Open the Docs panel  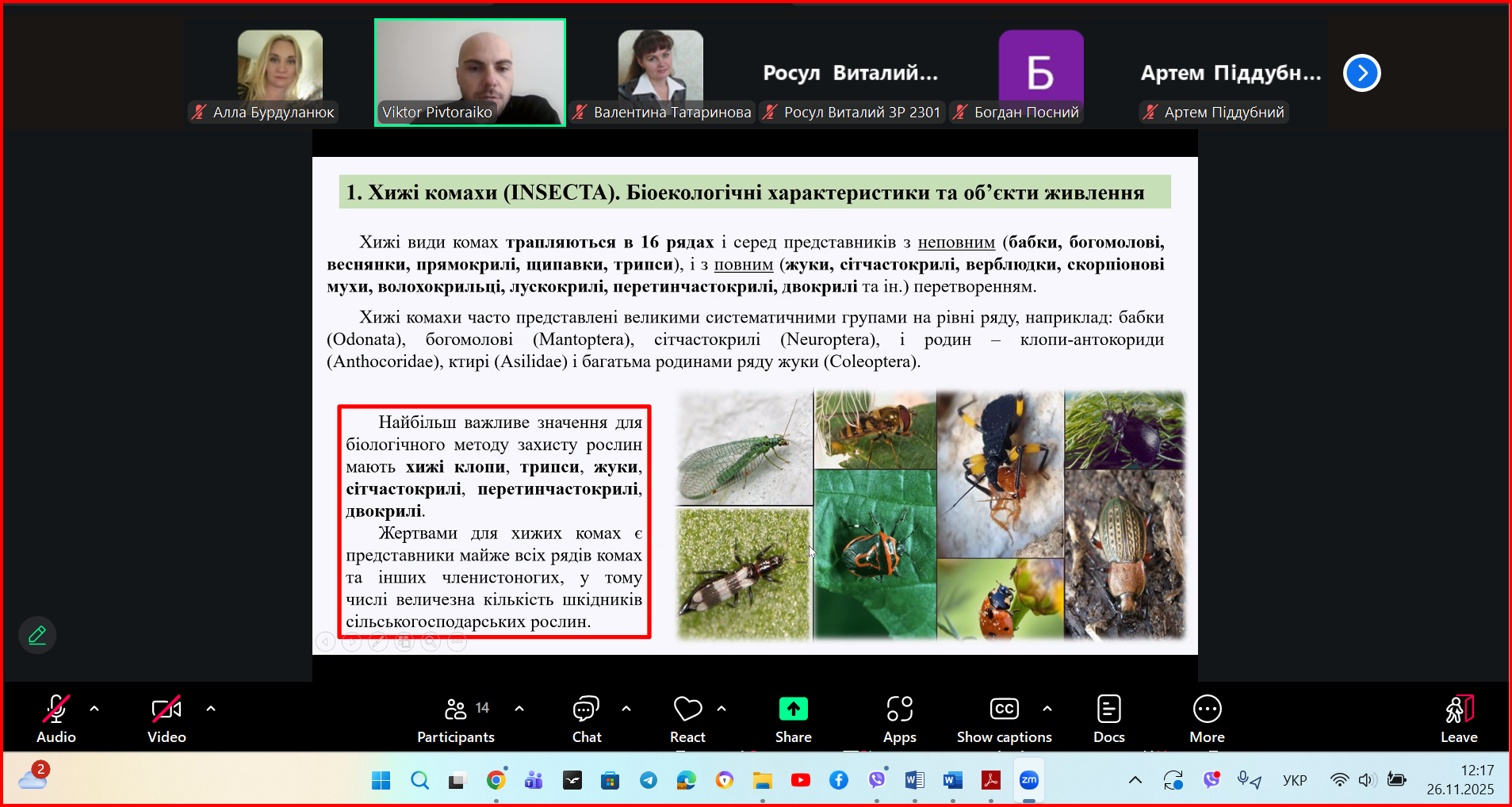(1108, 718)
